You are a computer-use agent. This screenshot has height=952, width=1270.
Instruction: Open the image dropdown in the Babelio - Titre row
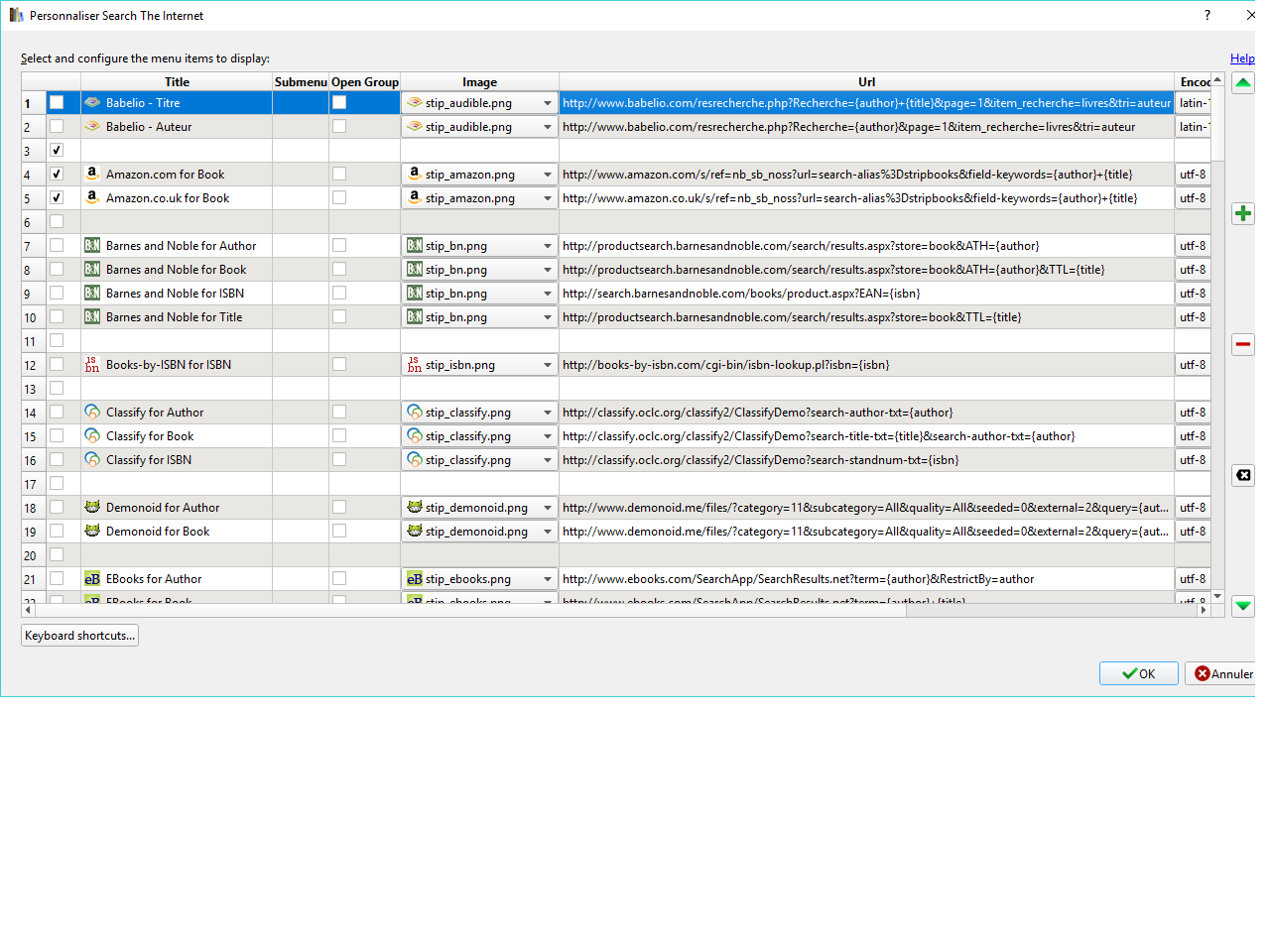pyautogui.click(x=479, y=102)
